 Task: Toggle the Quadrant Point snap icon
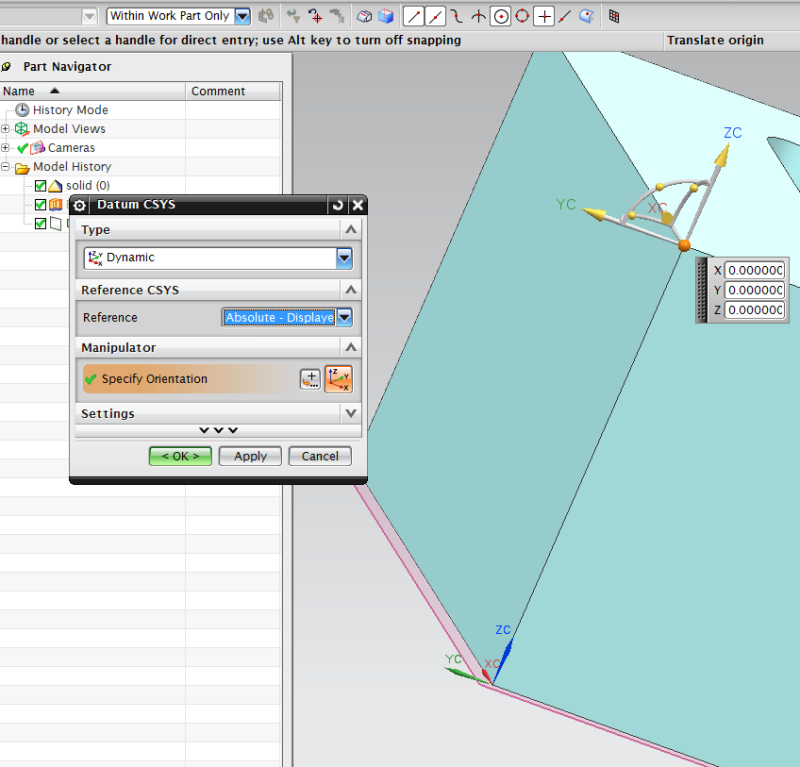pos(522,16)
